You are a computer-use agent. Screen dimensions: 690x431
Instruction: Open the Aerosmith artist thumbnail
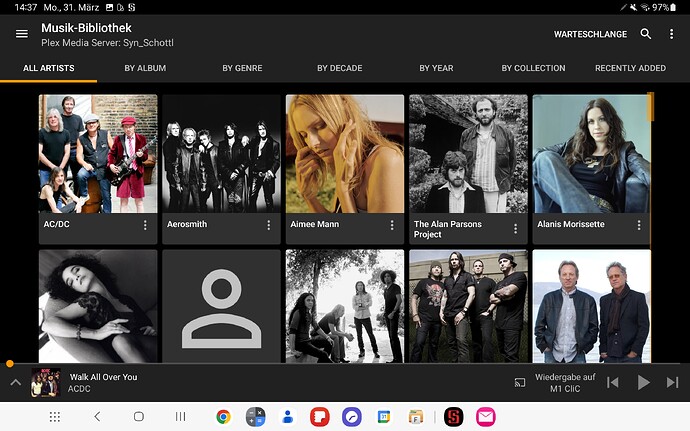coord(221,154)
